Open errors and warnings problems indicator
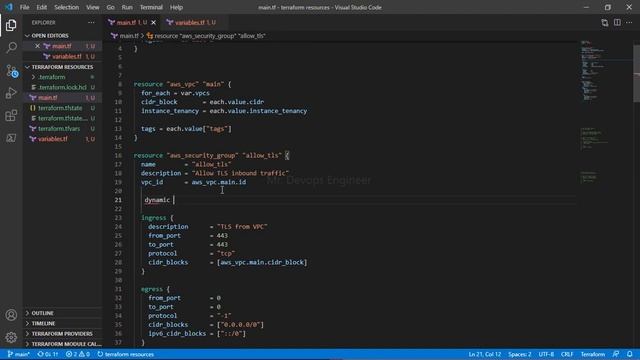 pyautogui.click(x=78, y=354)
